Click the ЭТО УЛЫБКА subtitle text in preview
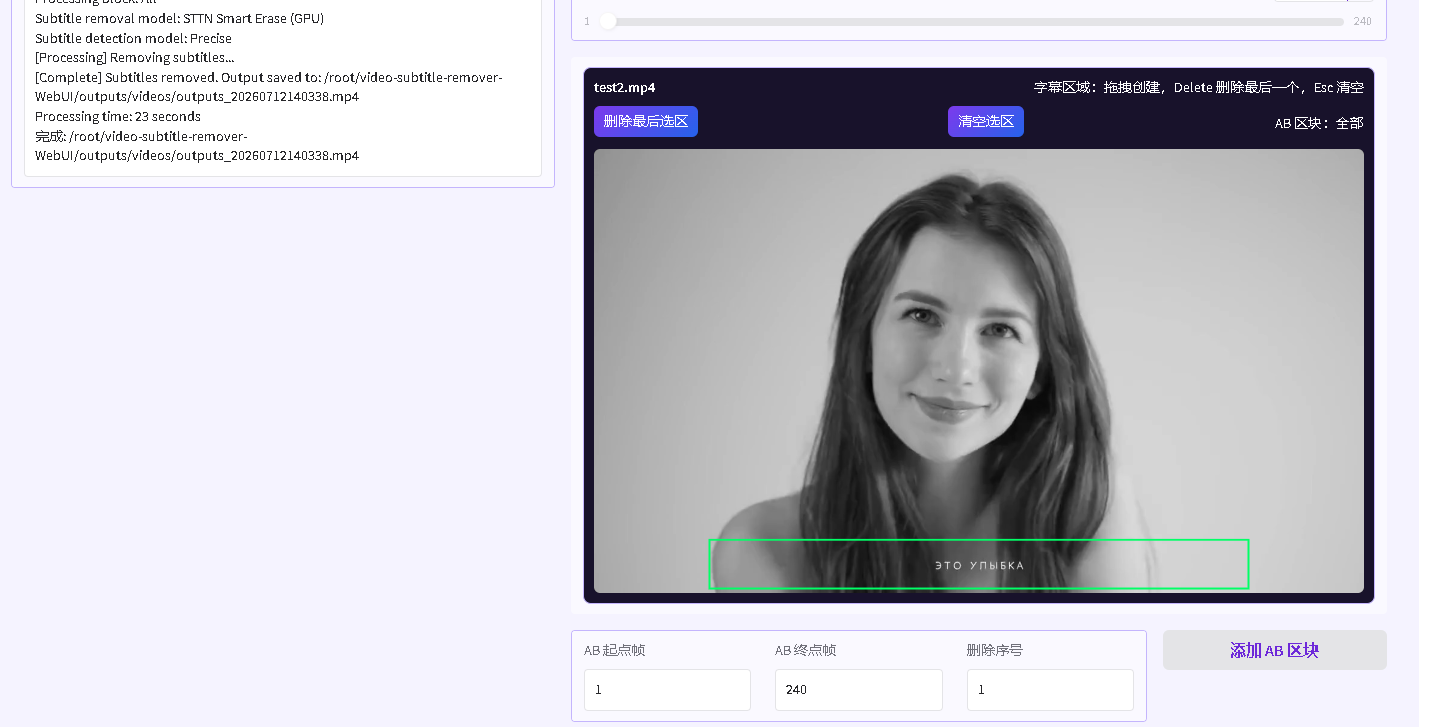Viewport: 1450px width, 727px height. (x=980, y=566)
